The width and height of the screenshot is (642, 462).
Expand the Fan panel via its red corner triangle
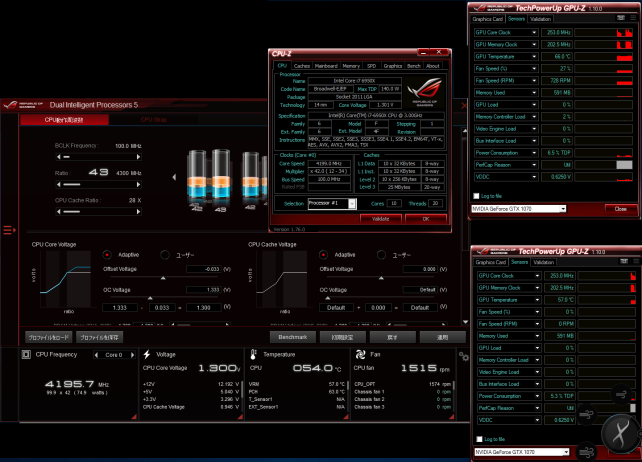(451, 417)
